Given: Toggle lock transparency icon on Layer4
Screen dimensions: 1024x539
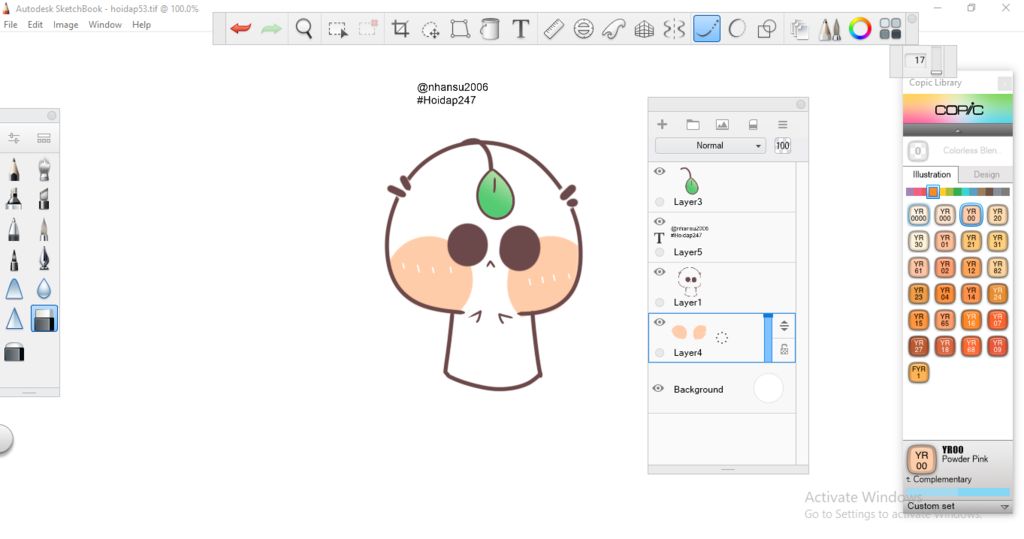Looking at the screenshot, I should (784, 350).
